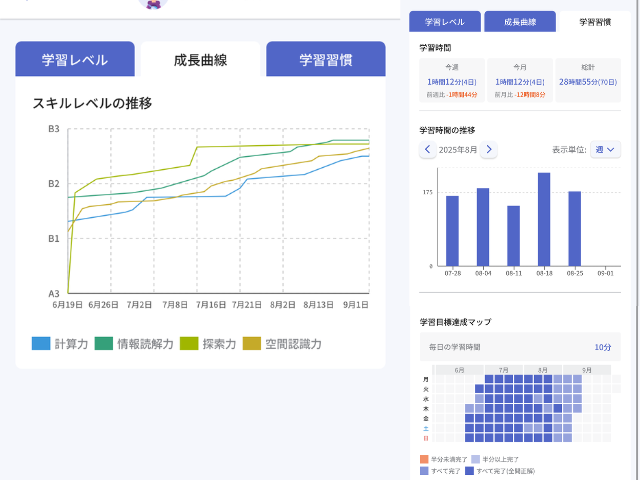
Task: Toggle the 情報読解力 legend green swatch
Action: click(x=104, y=343)
